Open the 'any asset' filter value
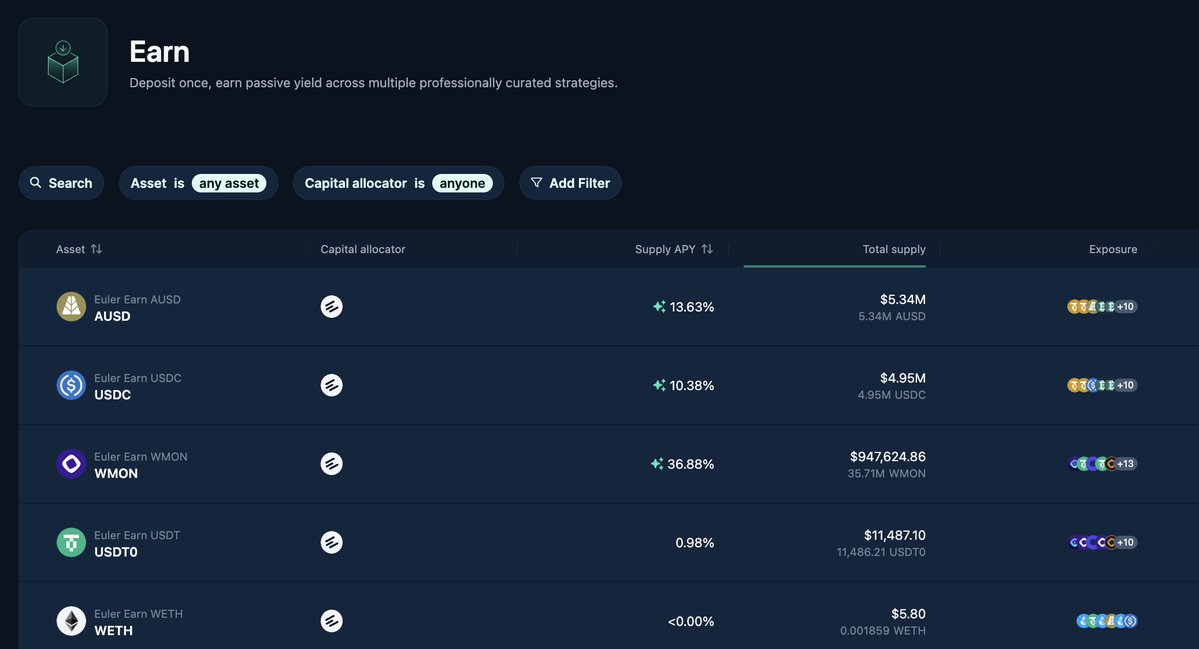The height and width of the screenshot is (649, 1199). coord(229,183)
